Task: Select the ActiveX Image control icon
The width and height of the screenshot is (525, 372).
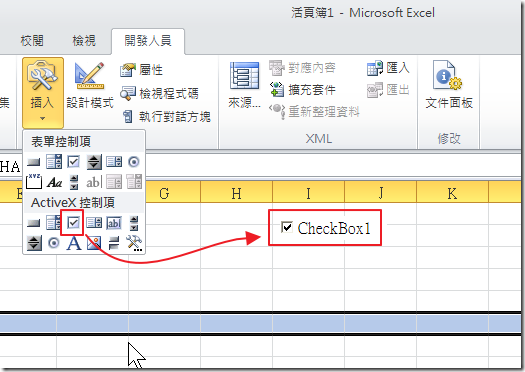Action: [x=94, y=243]
